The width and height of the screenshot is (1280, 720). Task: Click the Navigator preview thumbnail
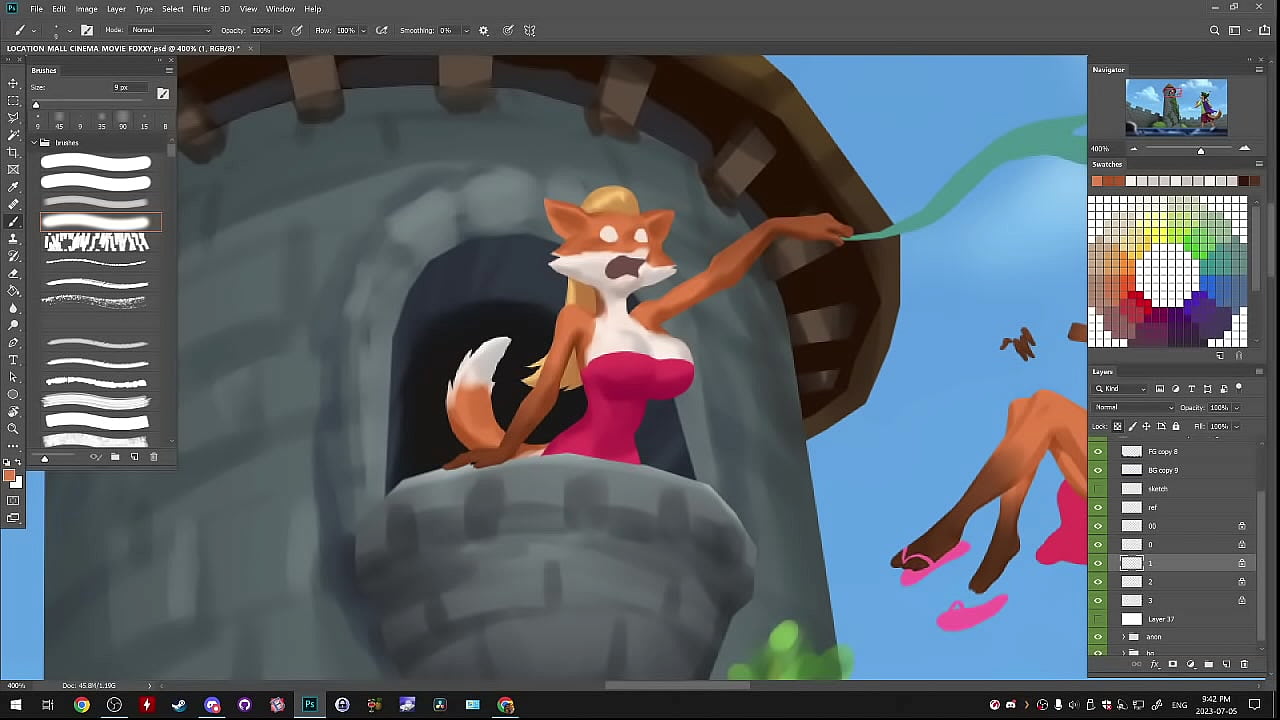tap(1176, 107)
